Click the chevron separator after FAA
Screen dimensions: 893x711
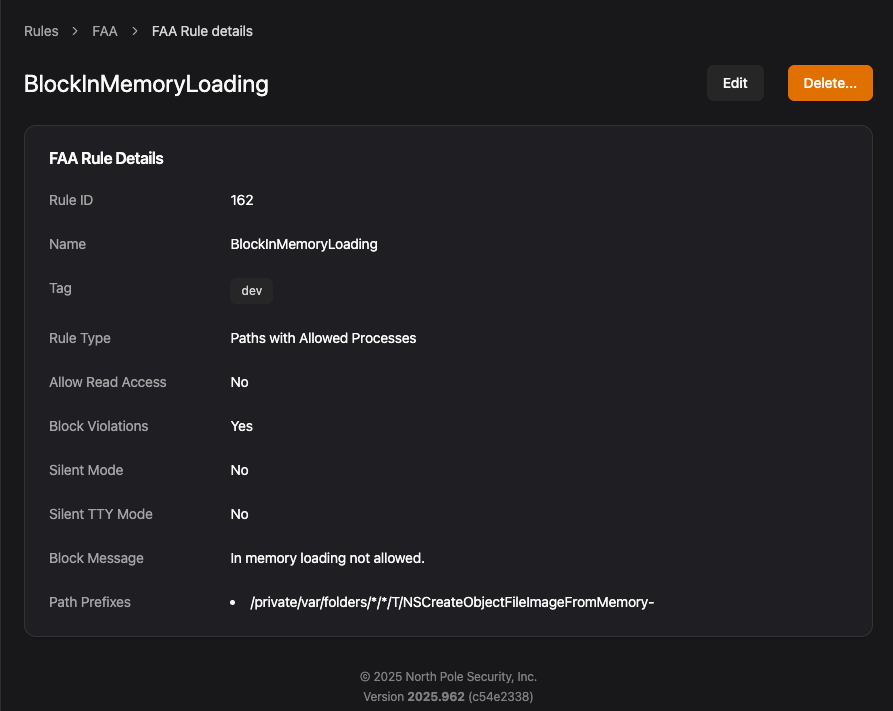coord(135,31)
